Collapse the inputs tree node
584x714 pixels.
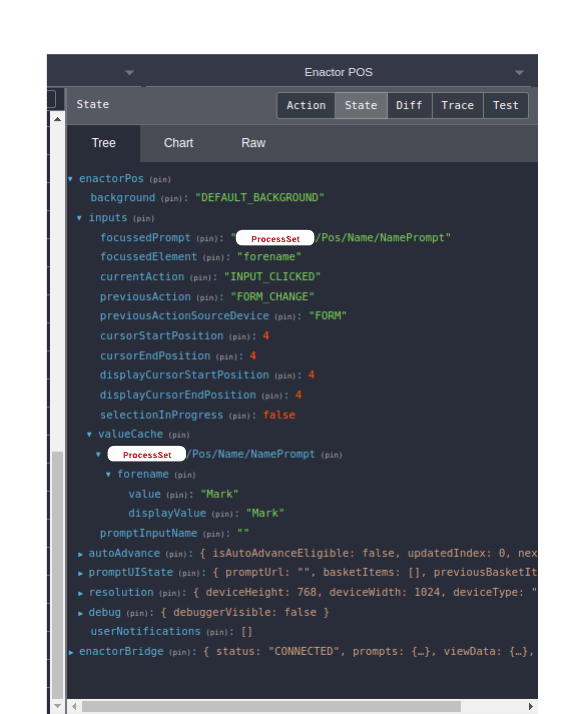79,218
